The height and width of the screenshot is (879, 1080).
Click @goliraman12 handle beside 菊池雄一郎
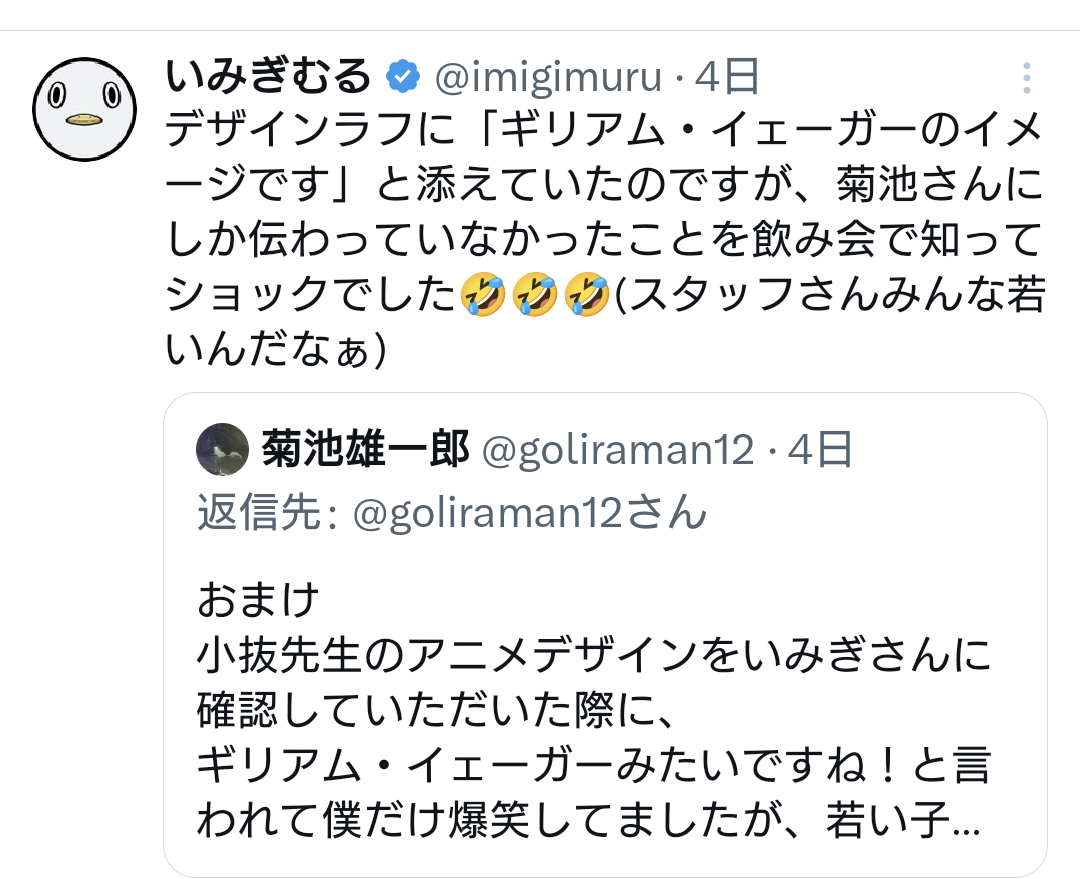tap(617, 450)
